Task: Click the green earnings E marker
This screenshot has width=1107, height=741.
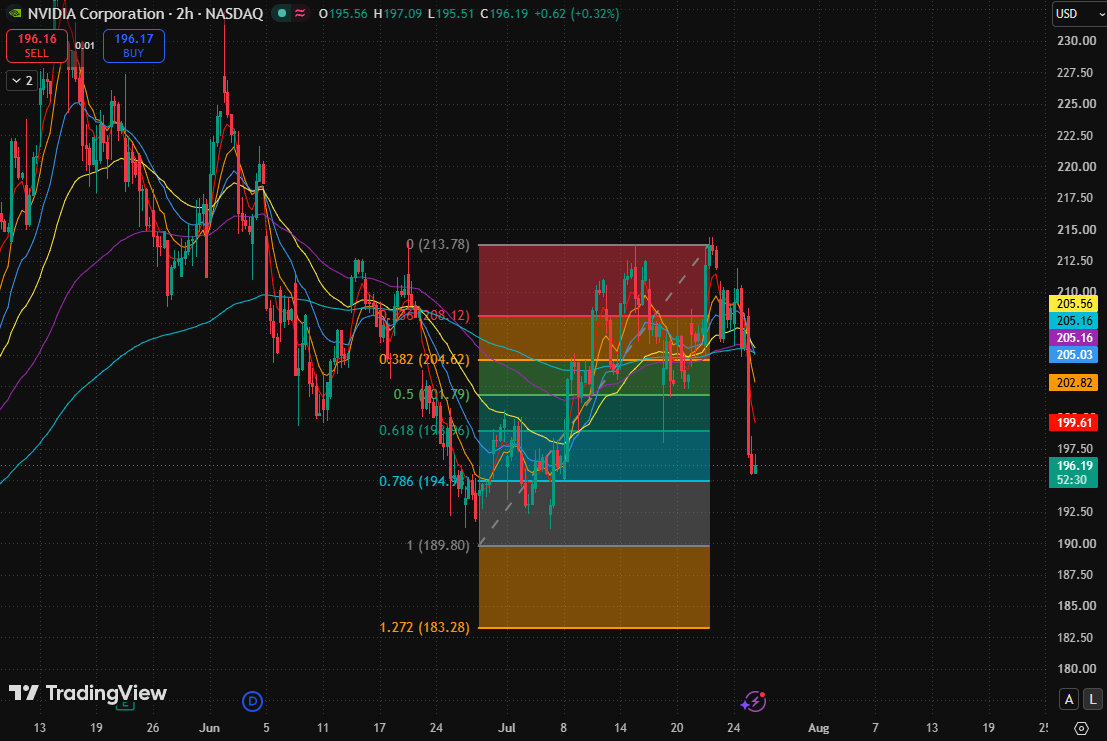Action: click(125, 704)
